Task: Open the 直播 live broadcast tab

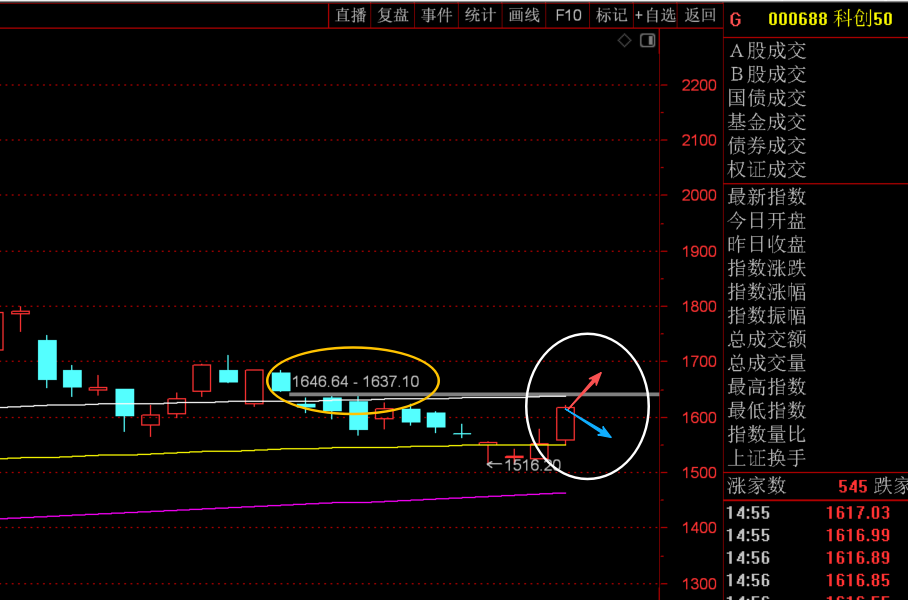Action: coord(350,15)
